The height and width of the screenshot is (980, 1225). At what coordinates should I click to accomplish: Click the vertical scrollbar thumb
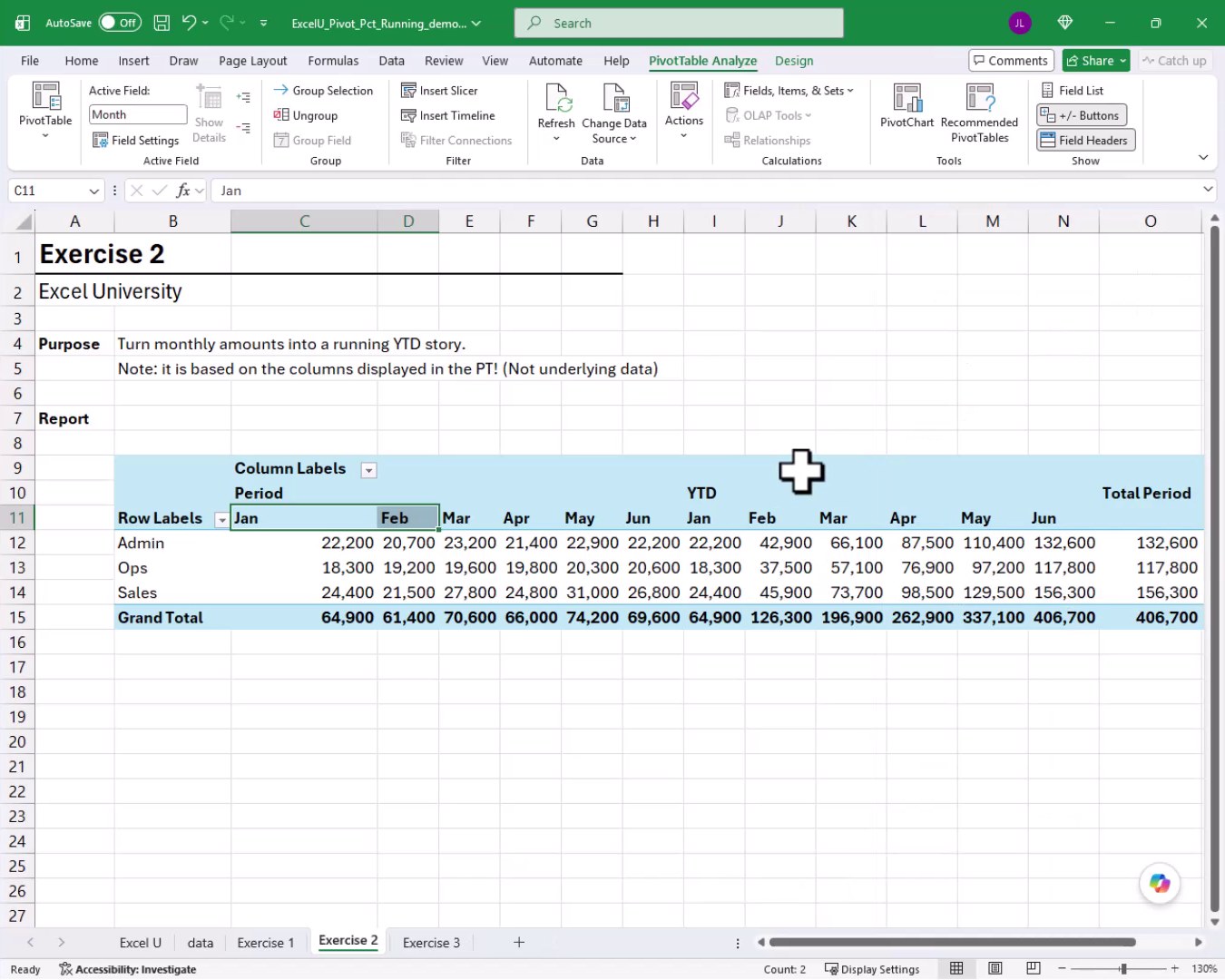tap(1214, 568)
